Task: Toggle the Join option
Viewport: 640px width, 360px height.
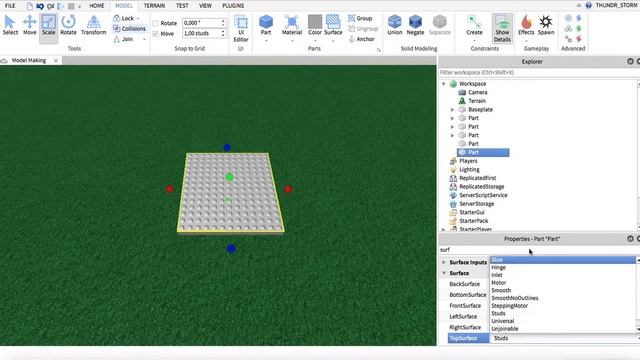Action: 124,39
